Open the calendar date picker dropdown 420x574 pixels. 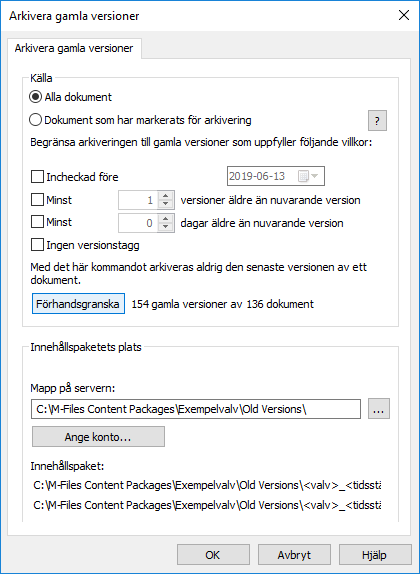pos(309,176)
